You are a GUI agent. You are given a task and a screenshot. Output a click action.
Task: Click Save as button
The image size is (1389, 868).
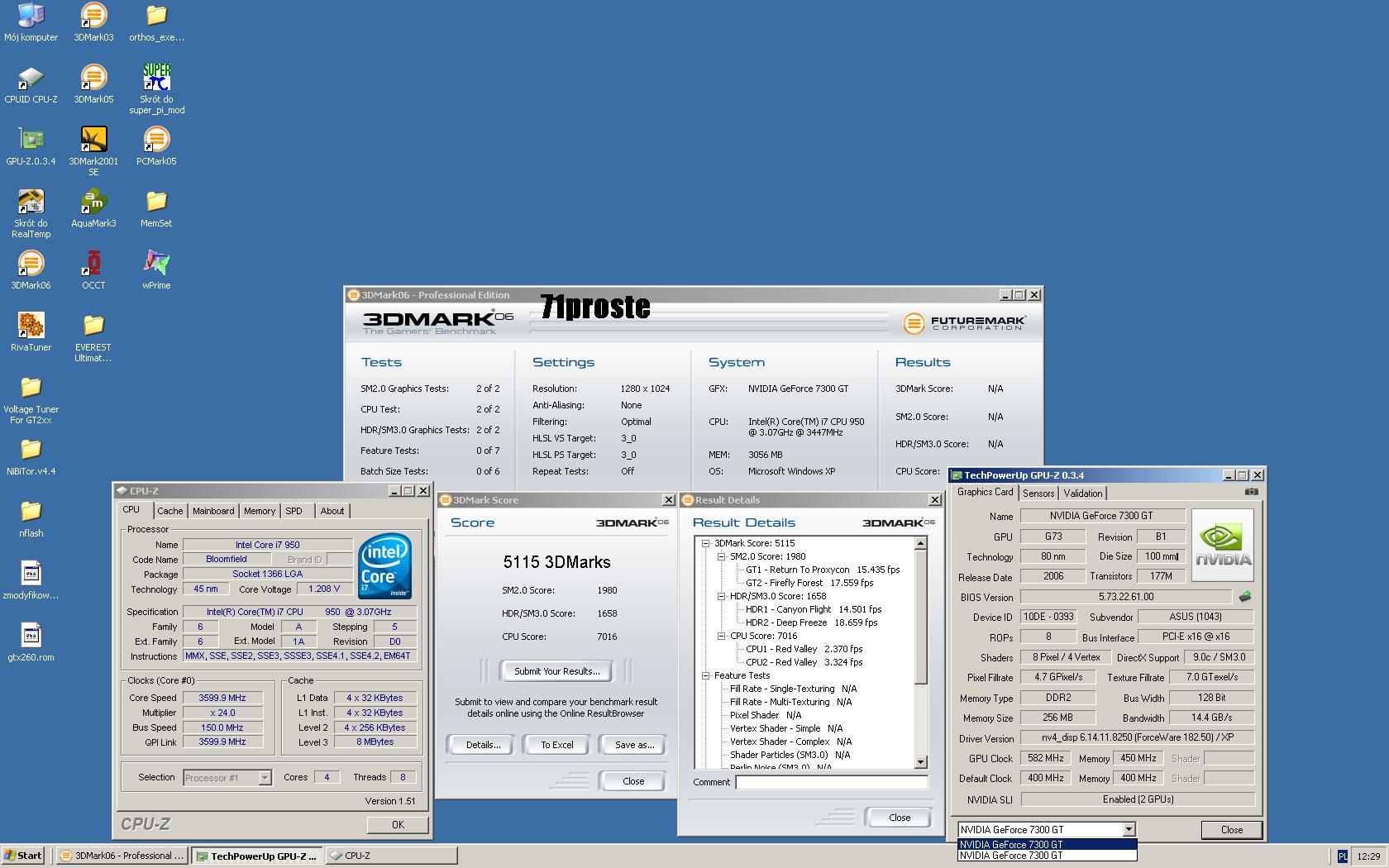click(634, 745)
